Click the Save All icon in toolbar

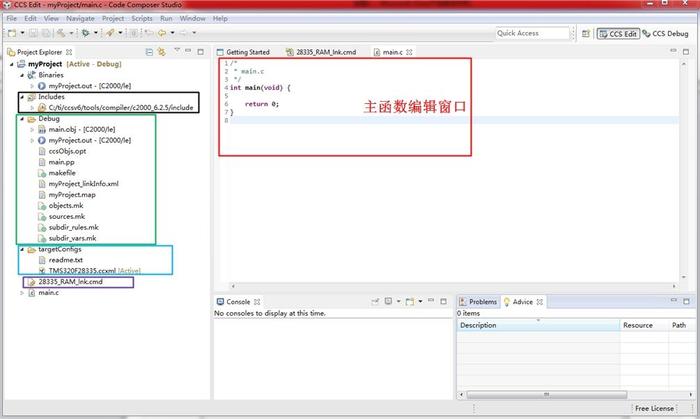click(x=46, y=33)
